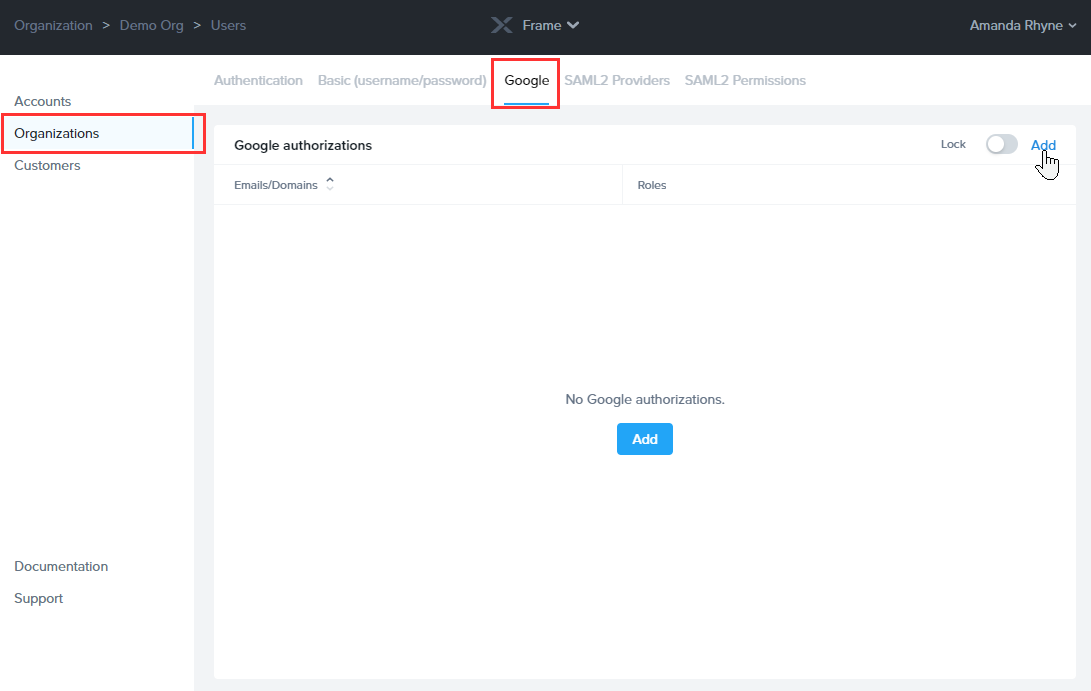Expand the Amanda Rhyne user menu
Viewport: 1091px width, 691px height.
point(1022,25)
